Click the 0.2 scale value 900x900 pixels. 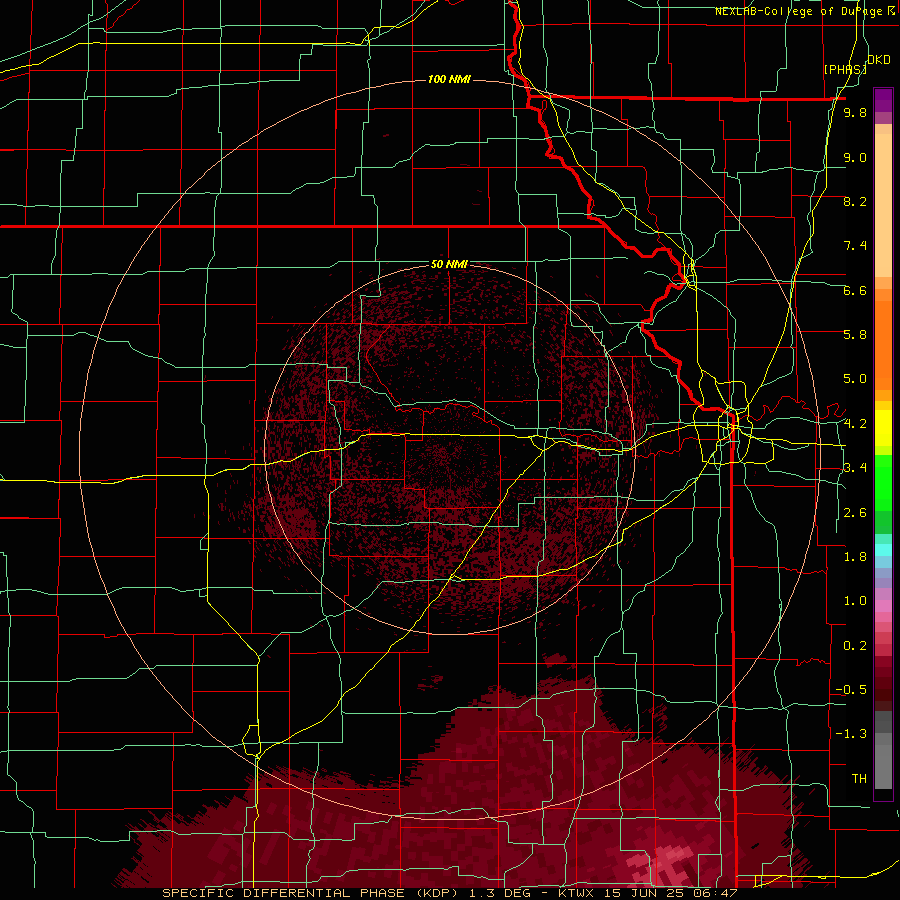click(855, 646)
